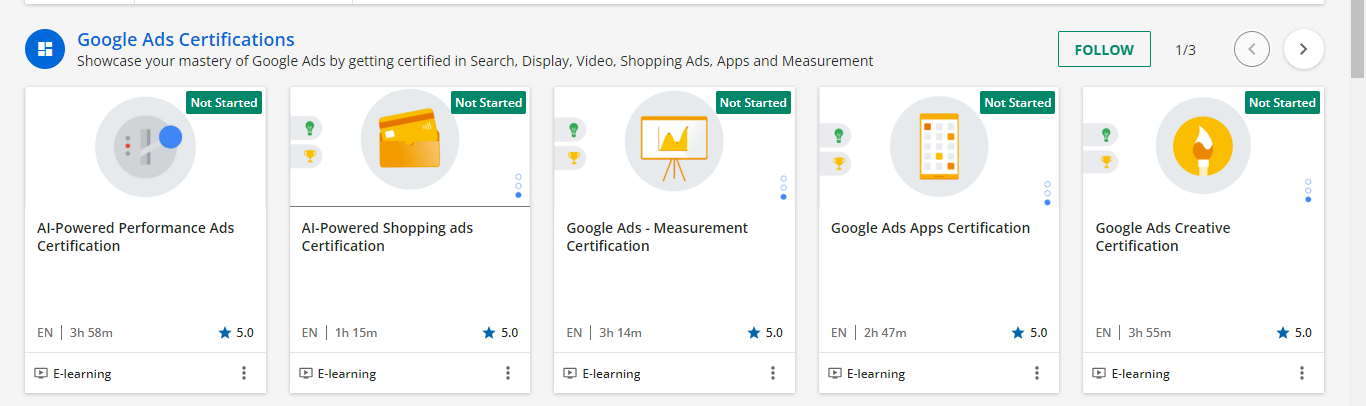This screenshot has height=406, width=1366.
Task: Open the Google Ads Certifications heading link
Action: [186, 40]
